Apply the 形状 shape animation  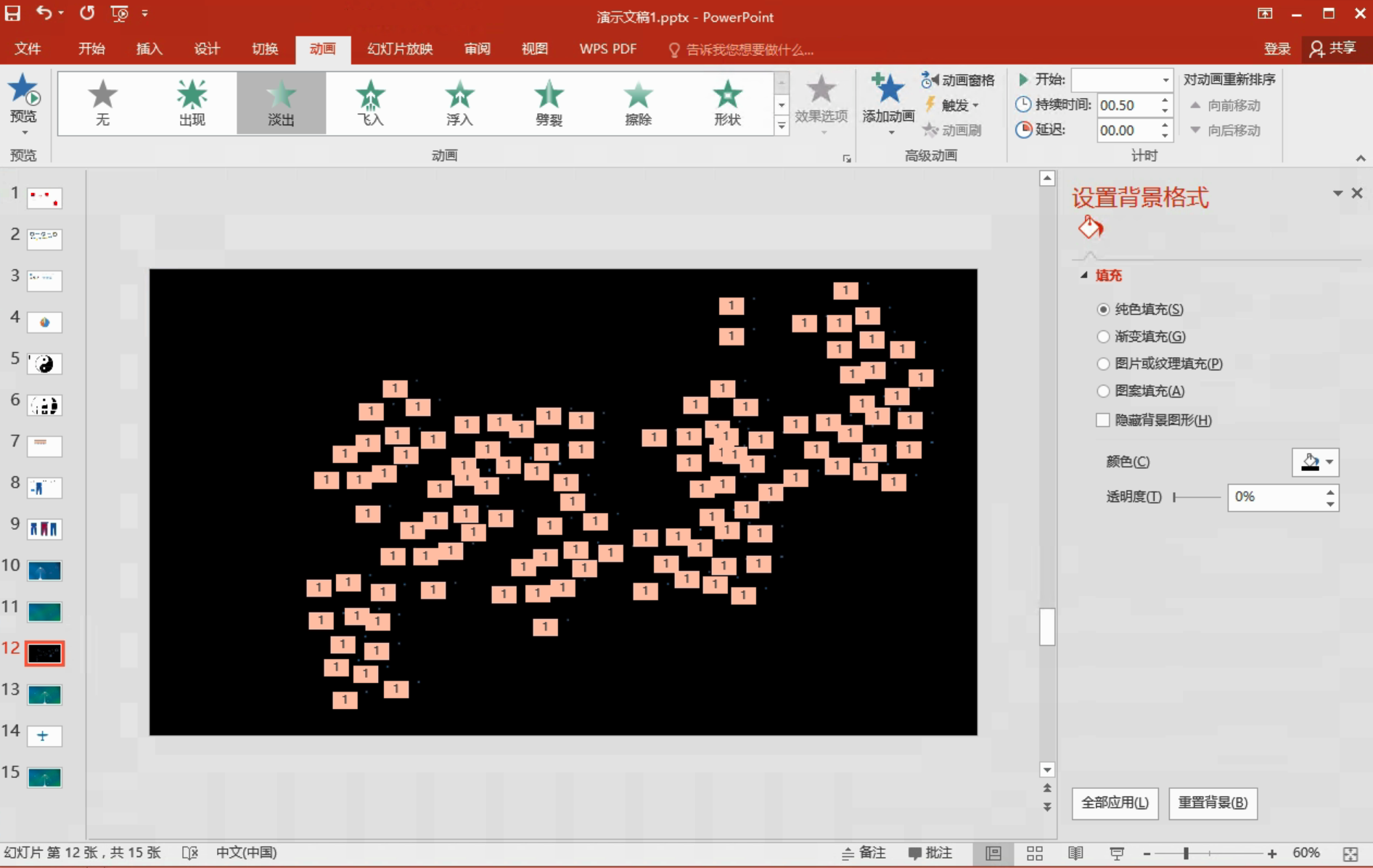[x=727, y=103]
